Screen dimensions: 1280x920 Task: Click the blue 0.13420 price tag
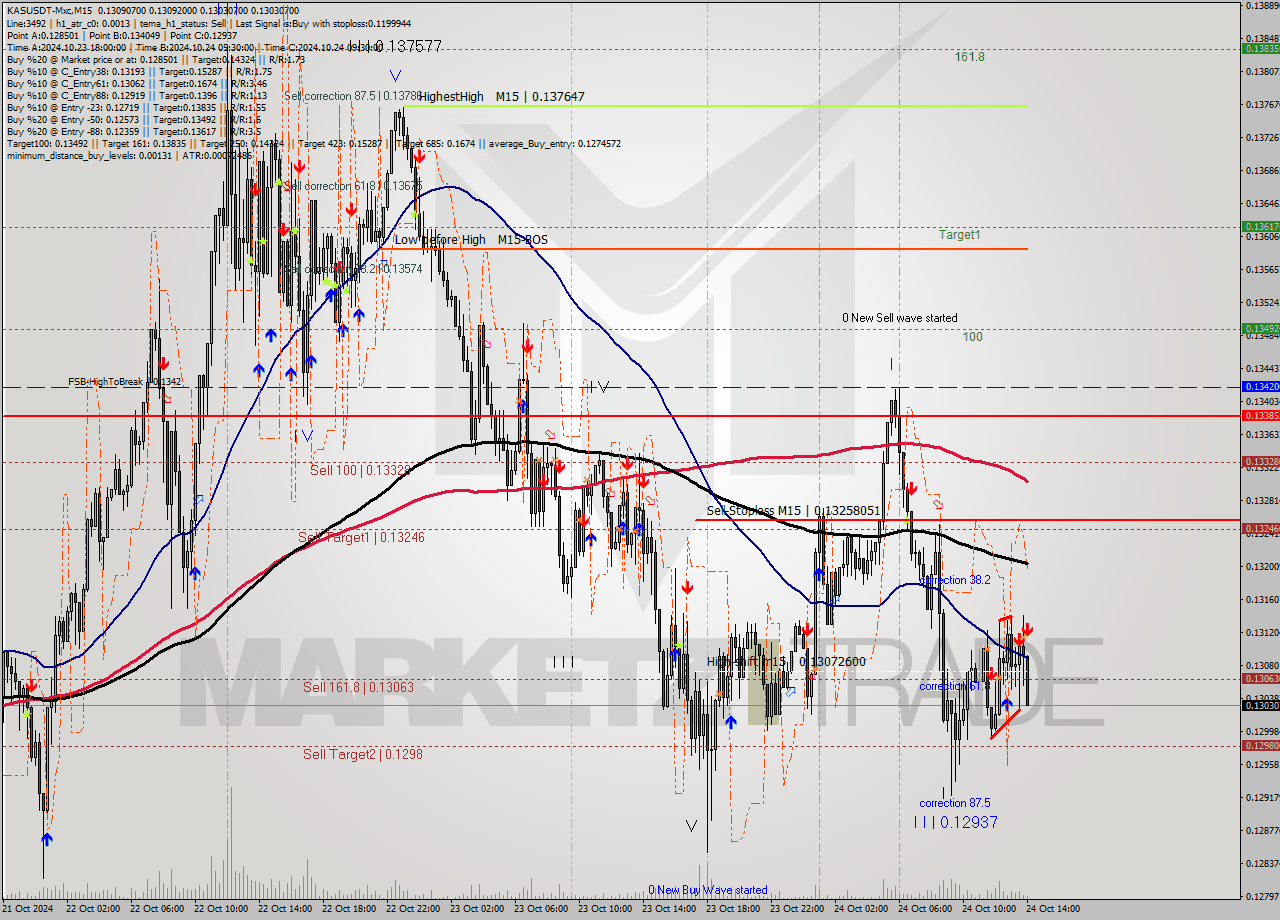pyautogui.click(x=1260, y=386)
